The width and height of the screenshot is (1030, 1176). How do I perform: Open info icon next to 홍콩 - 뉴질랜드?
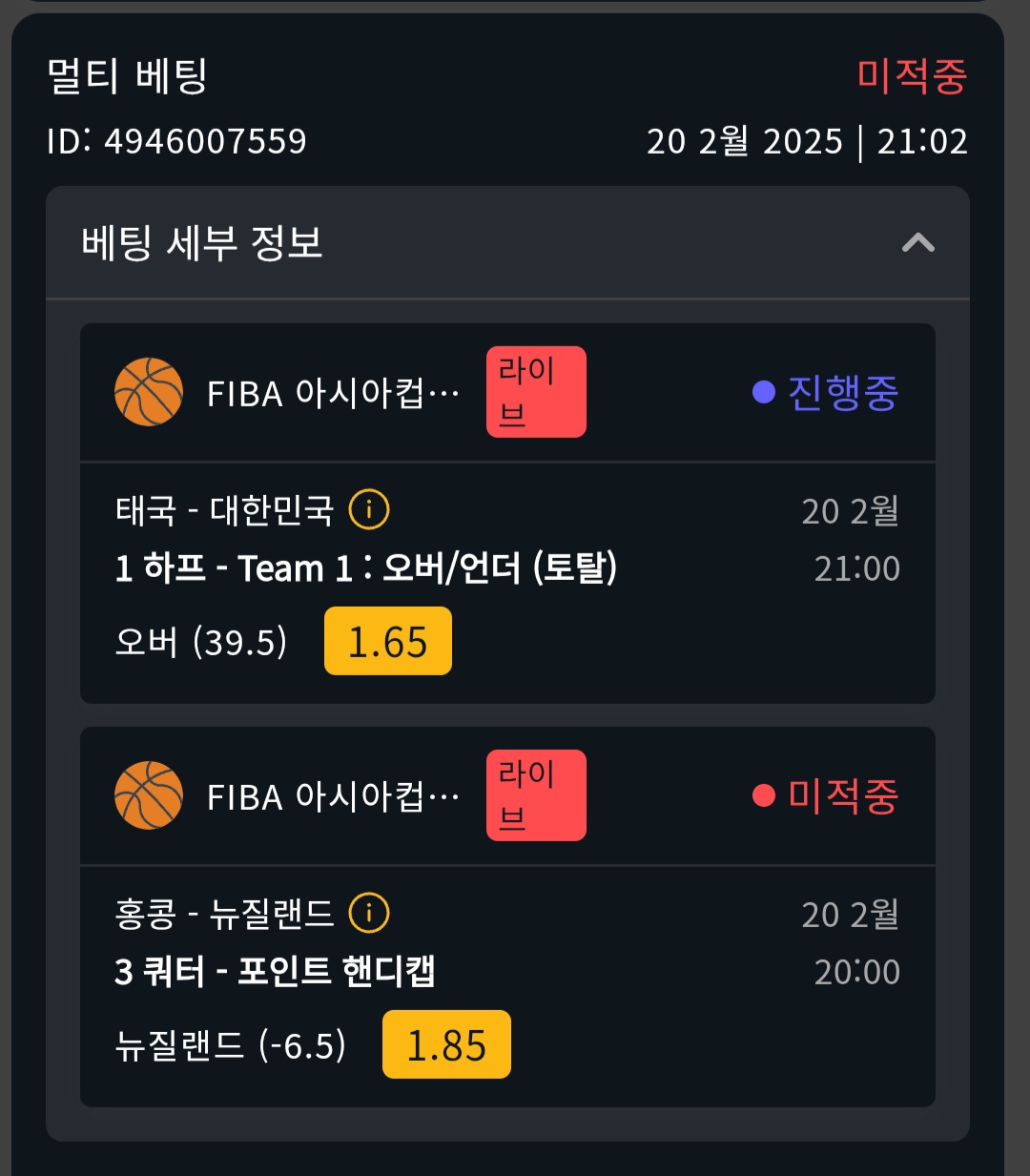coord(369,913)
